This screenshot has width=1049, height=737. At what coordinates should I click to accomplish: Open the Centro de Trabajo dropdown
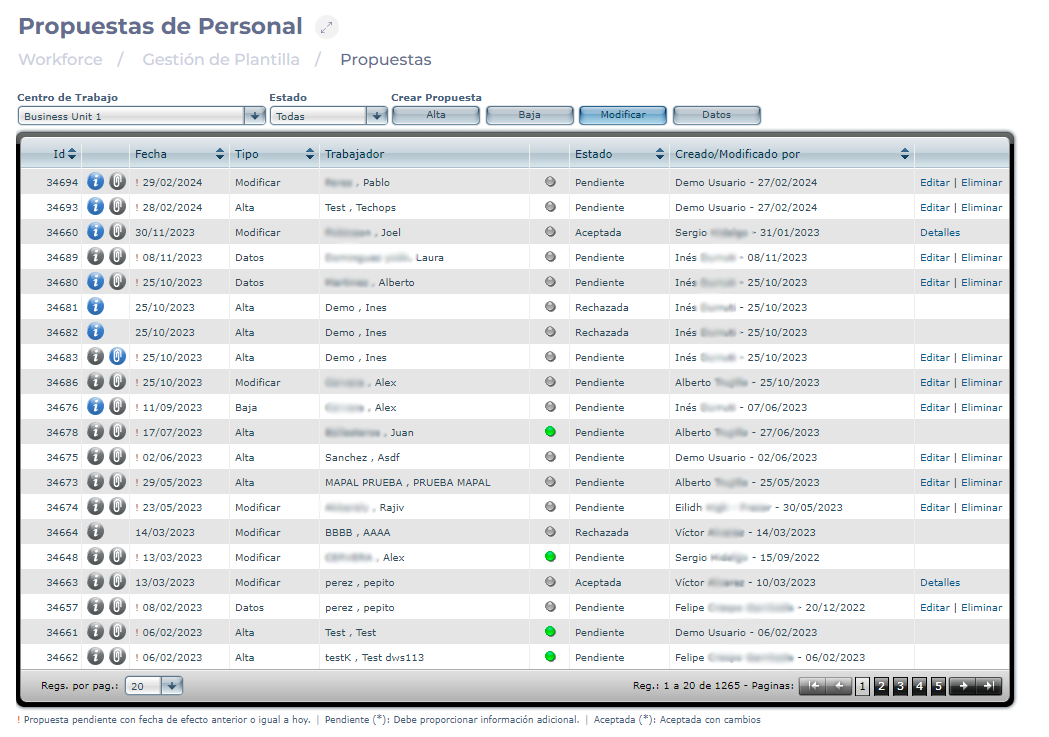coord(255,116)
